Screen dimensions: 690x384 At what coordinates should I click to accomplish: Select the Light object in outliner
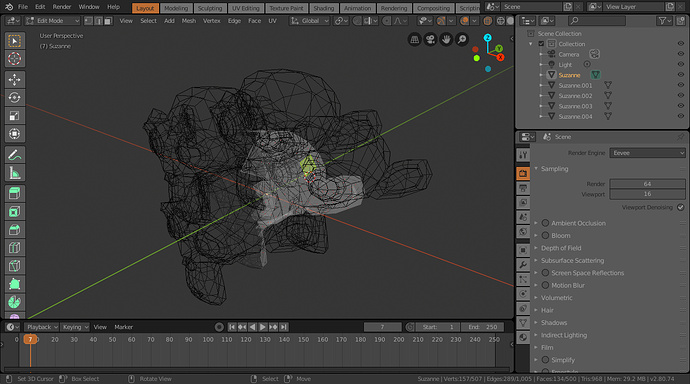[x=565, y=65]
